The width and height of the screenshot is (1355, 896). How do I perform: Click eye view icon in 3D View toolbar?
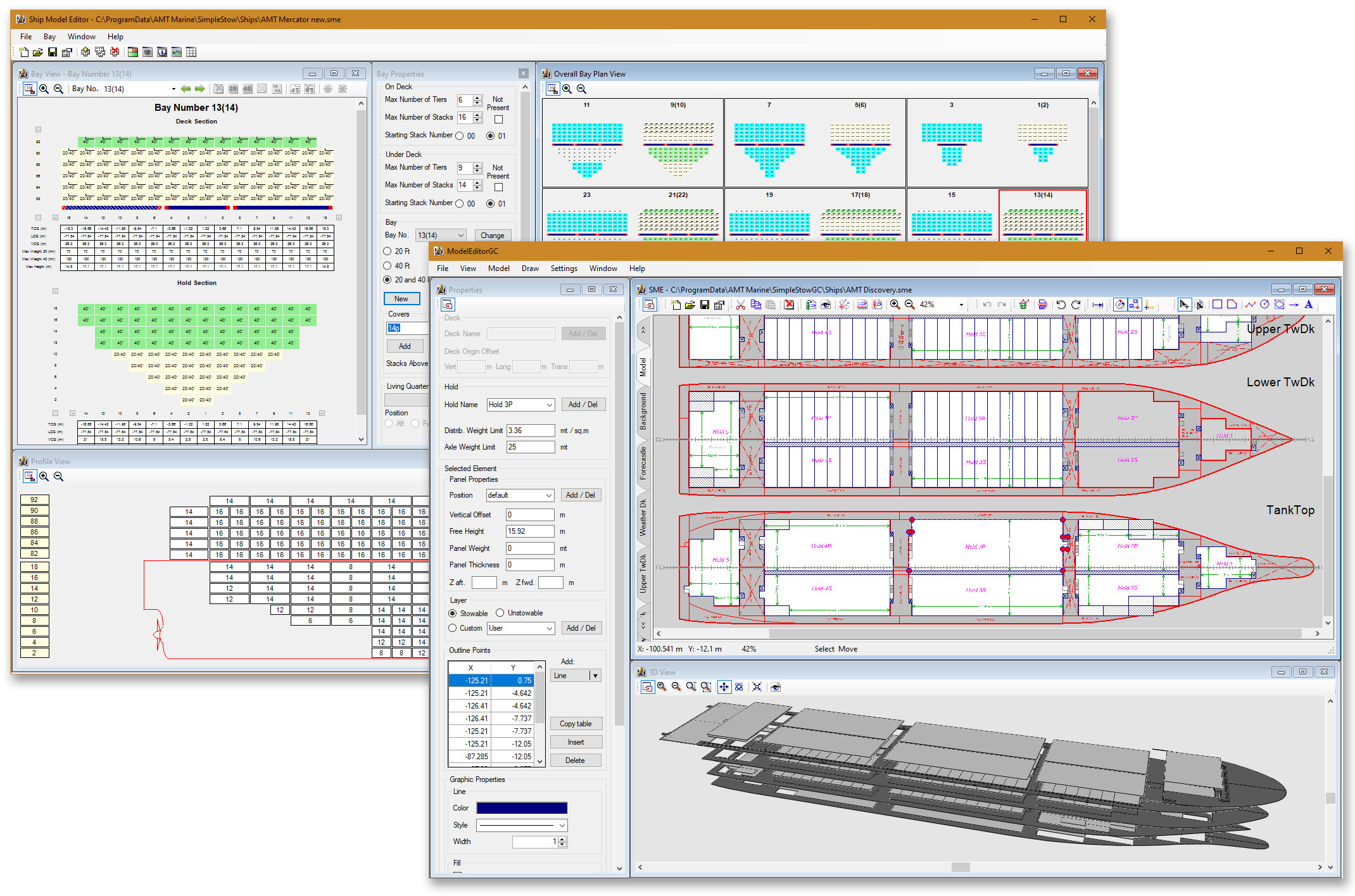point(776,687)
